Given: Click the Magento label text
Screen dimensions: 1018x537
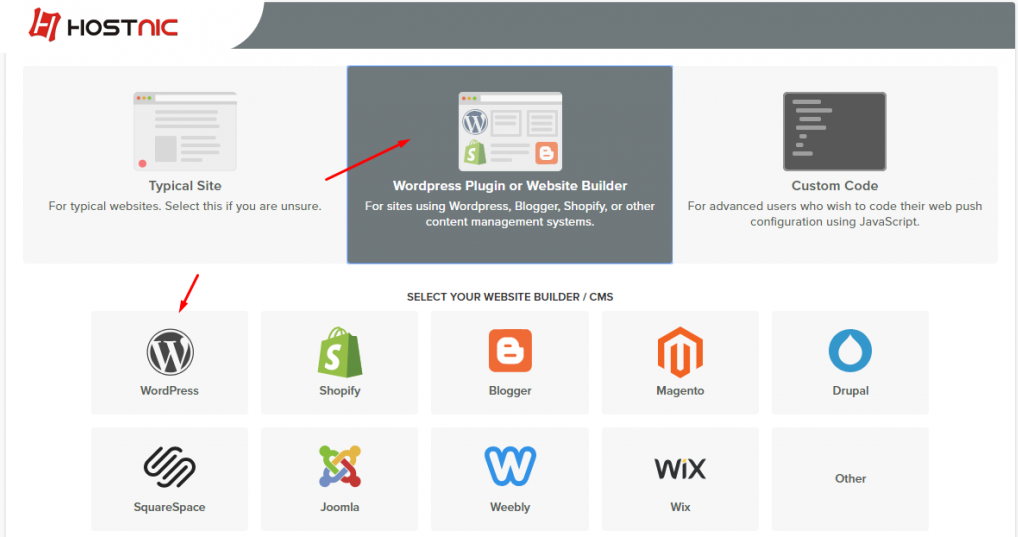Looking at the screenshot, I should [x=680, y=391].
